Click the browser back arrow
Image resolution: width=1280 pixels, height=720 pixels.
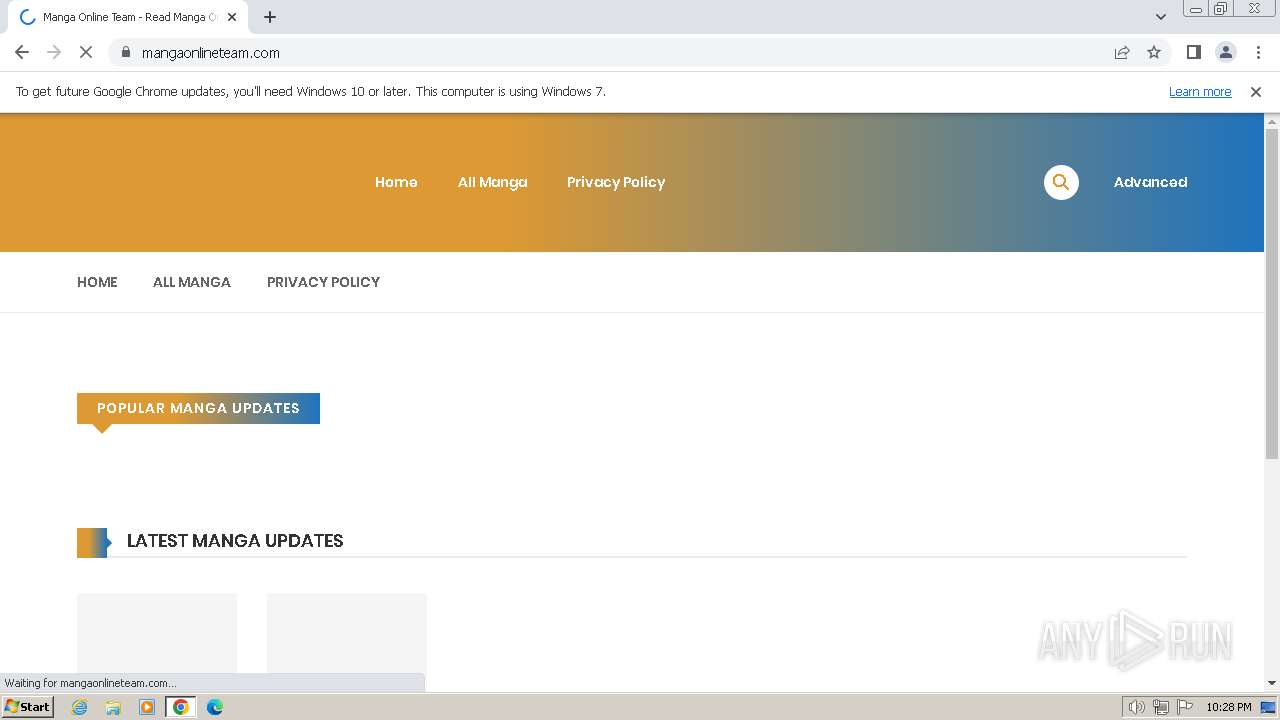(22, 52)
